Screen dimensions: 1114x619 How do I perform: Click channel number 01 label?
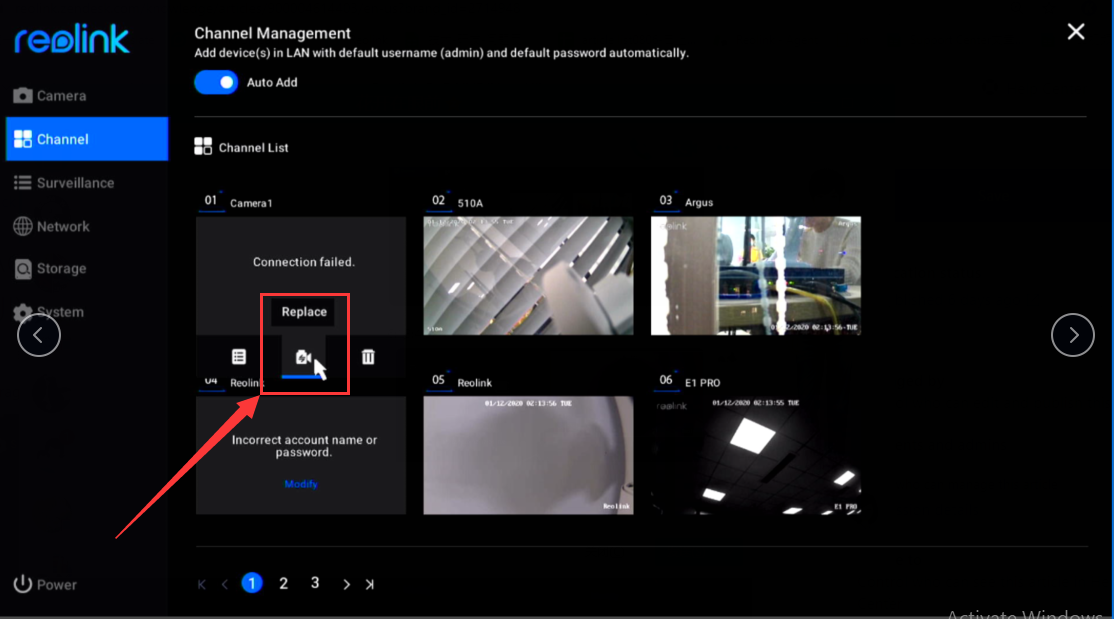[211, 201]
